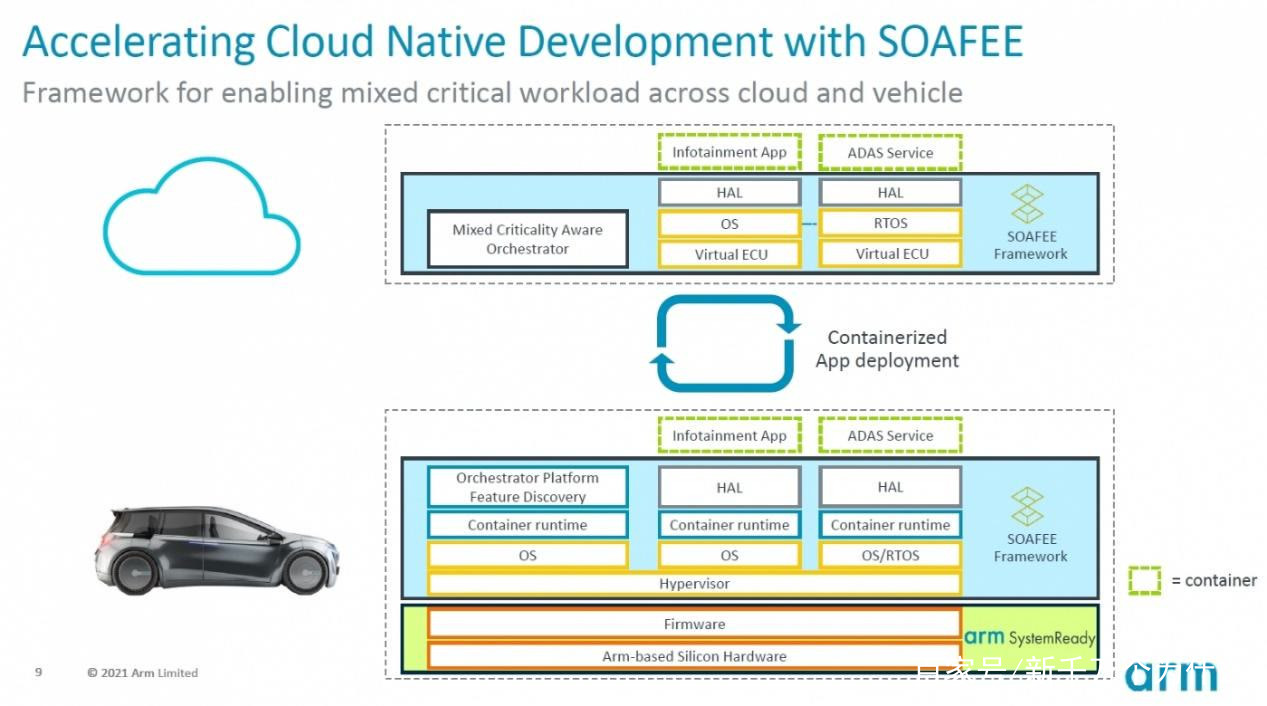1267x706 pixels.
Task: Click the '= container' legend text
Action: pos(1213,580)
